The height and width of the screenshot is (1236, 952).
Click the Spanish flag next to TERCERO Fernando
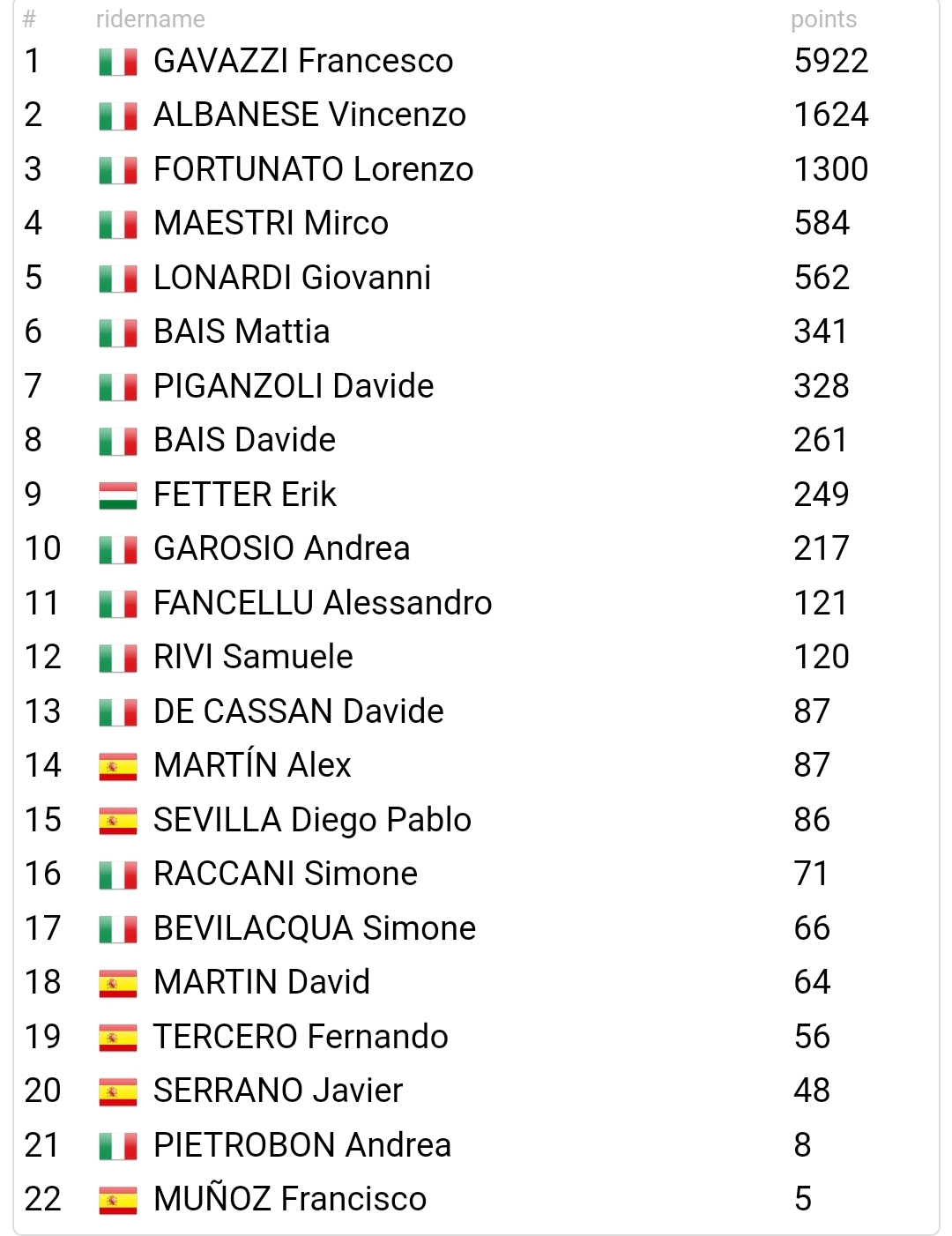pos(118,1039)
